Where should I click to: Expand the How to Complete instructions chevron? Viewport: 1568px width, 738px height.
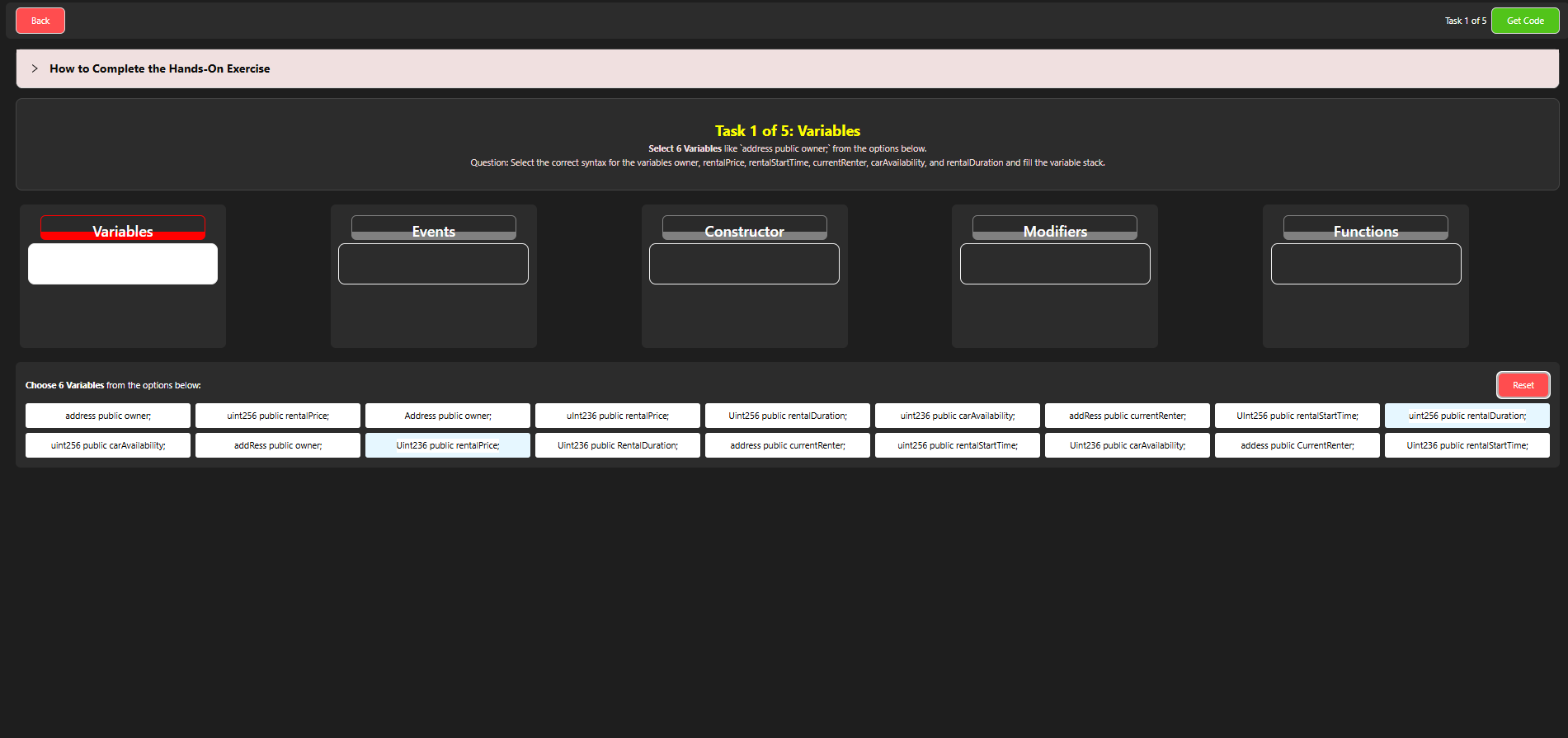[x=35, y=68]
